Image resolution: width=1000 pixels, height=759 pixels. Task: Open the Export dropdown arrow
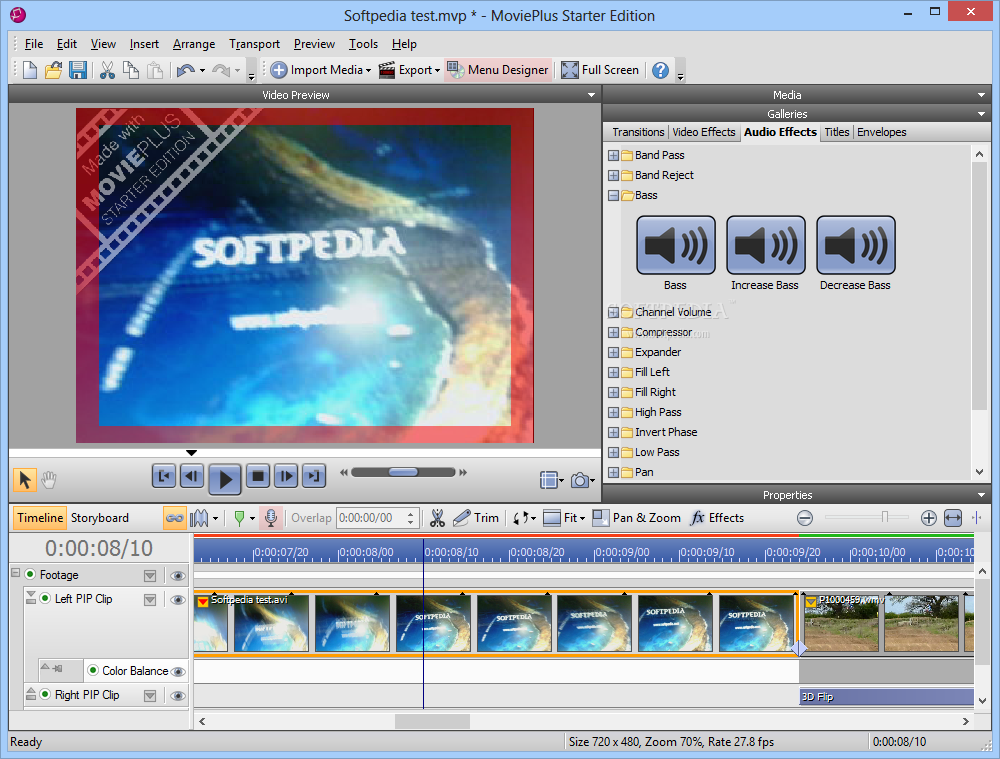438,70
